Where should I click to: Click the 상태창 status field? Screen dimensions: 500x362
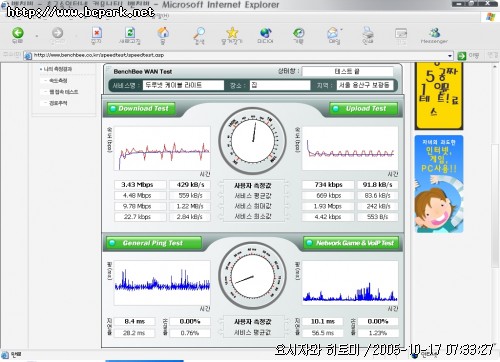[348, 71]
